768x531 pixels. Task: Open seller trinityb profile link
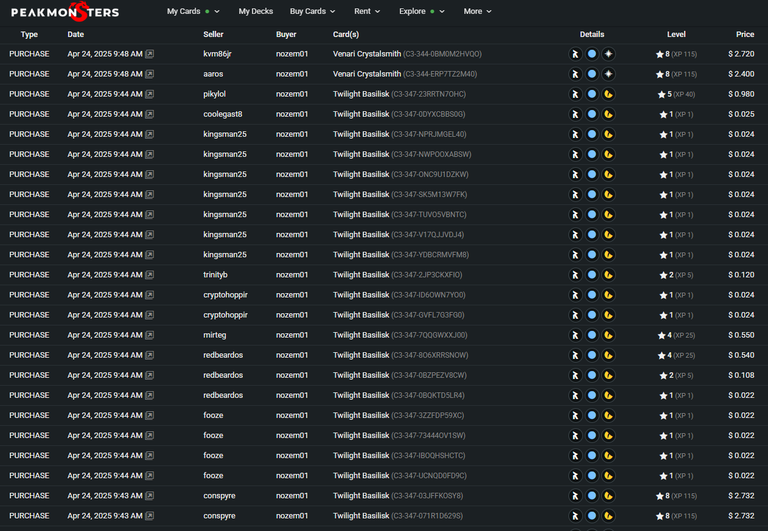[x=216, y=275]
